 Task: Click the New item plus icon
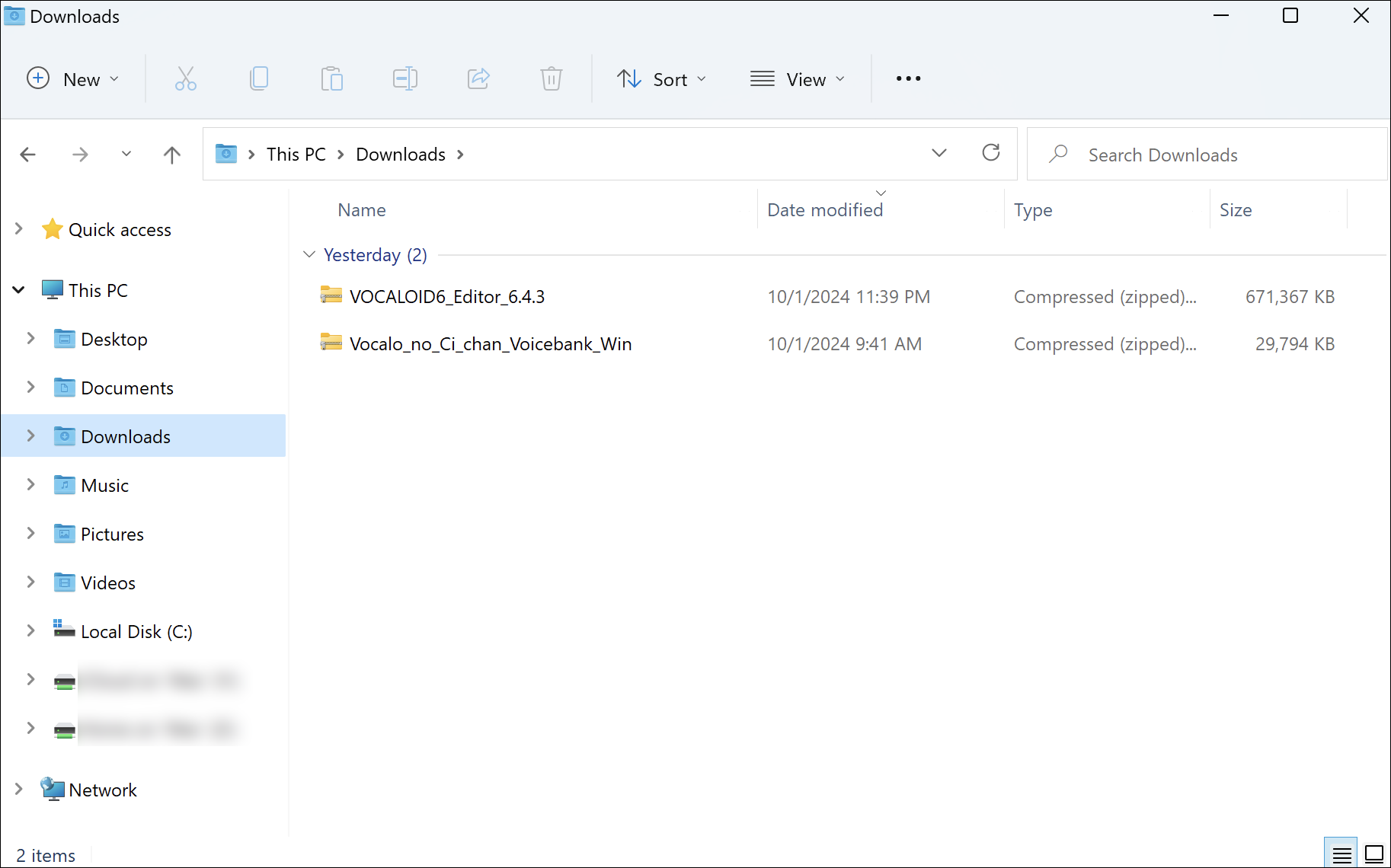click(x=37, y=78)
